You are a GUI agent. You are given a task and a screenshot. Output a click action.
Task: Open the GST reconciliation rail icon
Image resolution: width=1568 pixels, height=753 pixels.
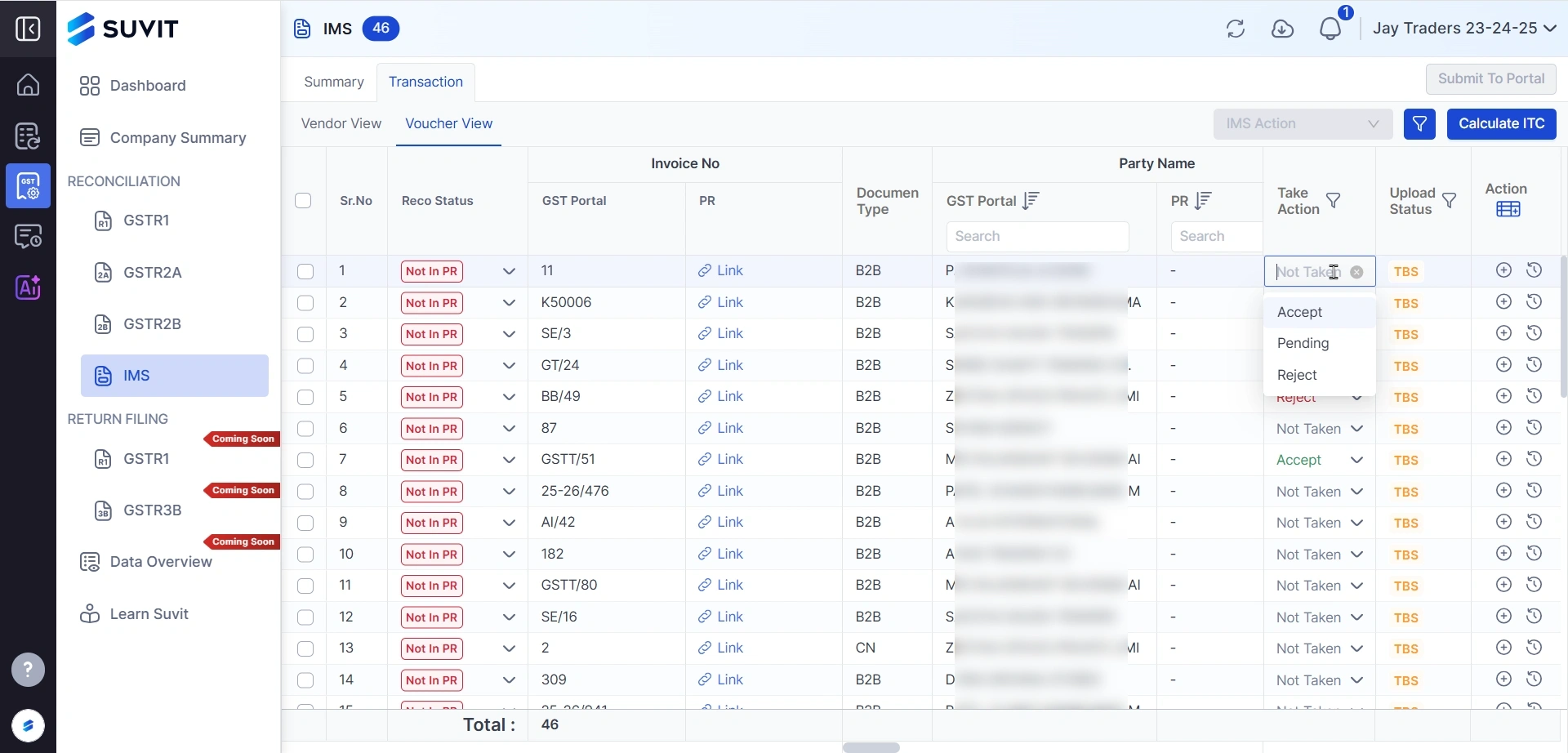click(28, 186)
